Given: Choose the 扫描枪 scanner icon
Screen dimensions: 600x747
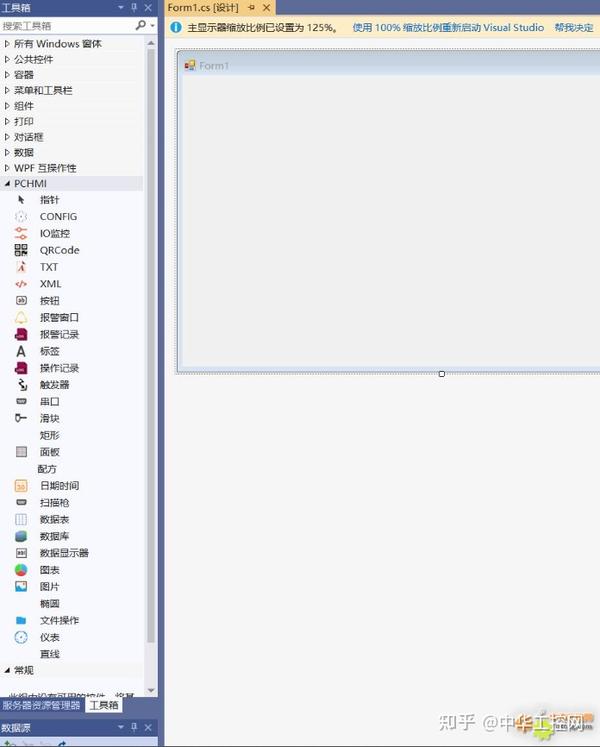Looking at the screenshot, I should point(21,502).
